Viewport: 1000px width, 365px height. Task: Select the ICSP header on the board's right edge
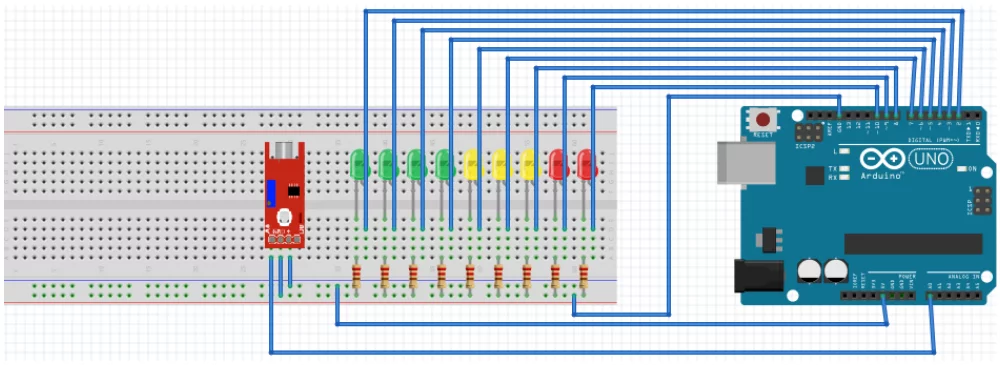click(983, 201)
